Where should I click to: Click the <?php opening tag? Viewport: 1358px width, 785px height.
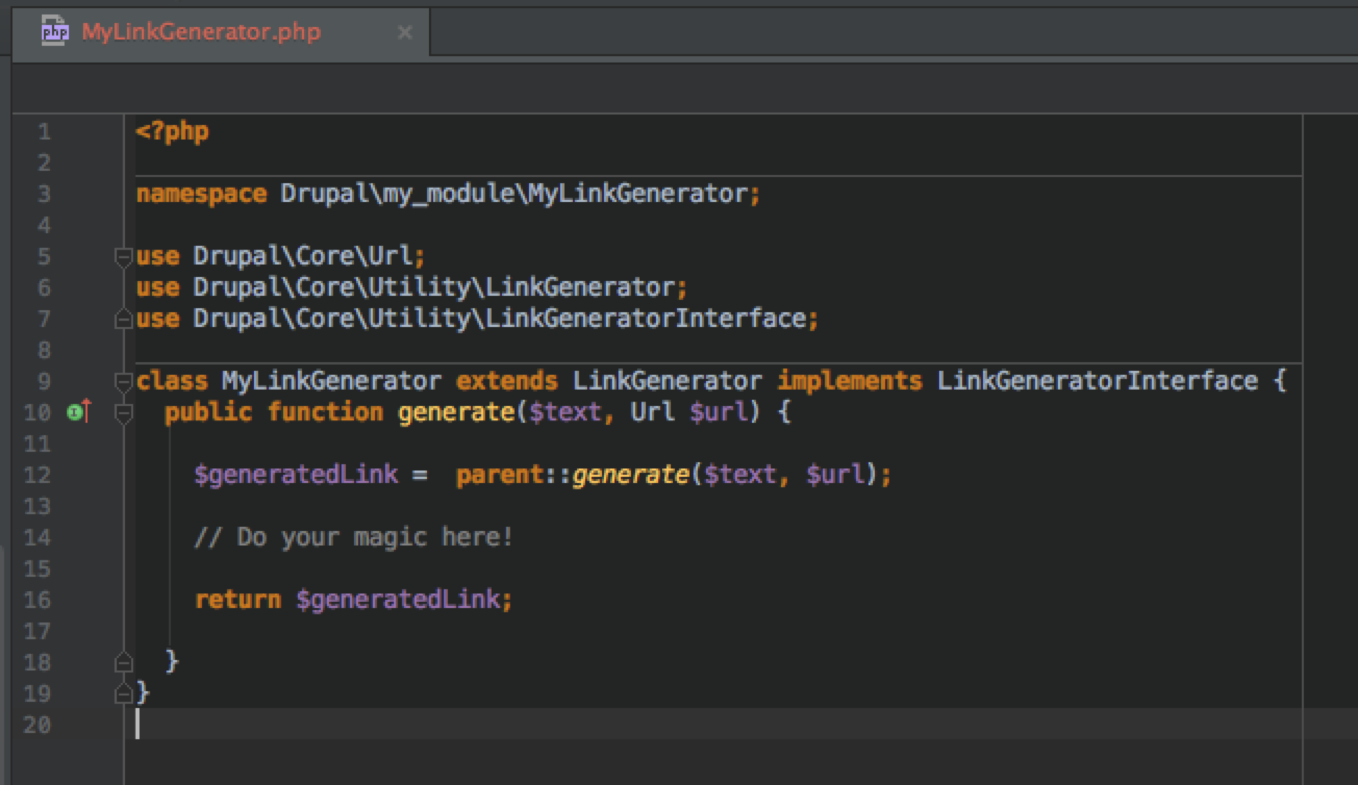click(x=173, y=132)
